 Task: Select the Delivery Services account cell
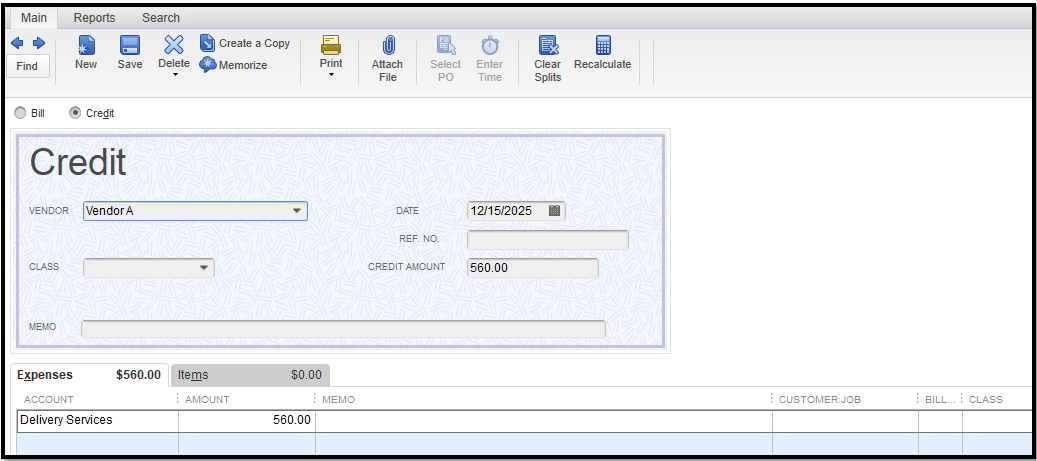click(x=98, y=421)
